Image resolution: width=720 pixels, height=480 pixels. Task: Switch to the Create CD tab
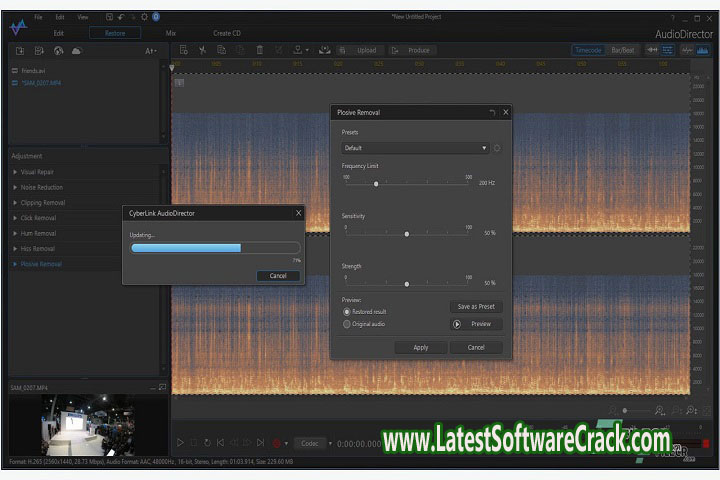[x=227, y=33]
